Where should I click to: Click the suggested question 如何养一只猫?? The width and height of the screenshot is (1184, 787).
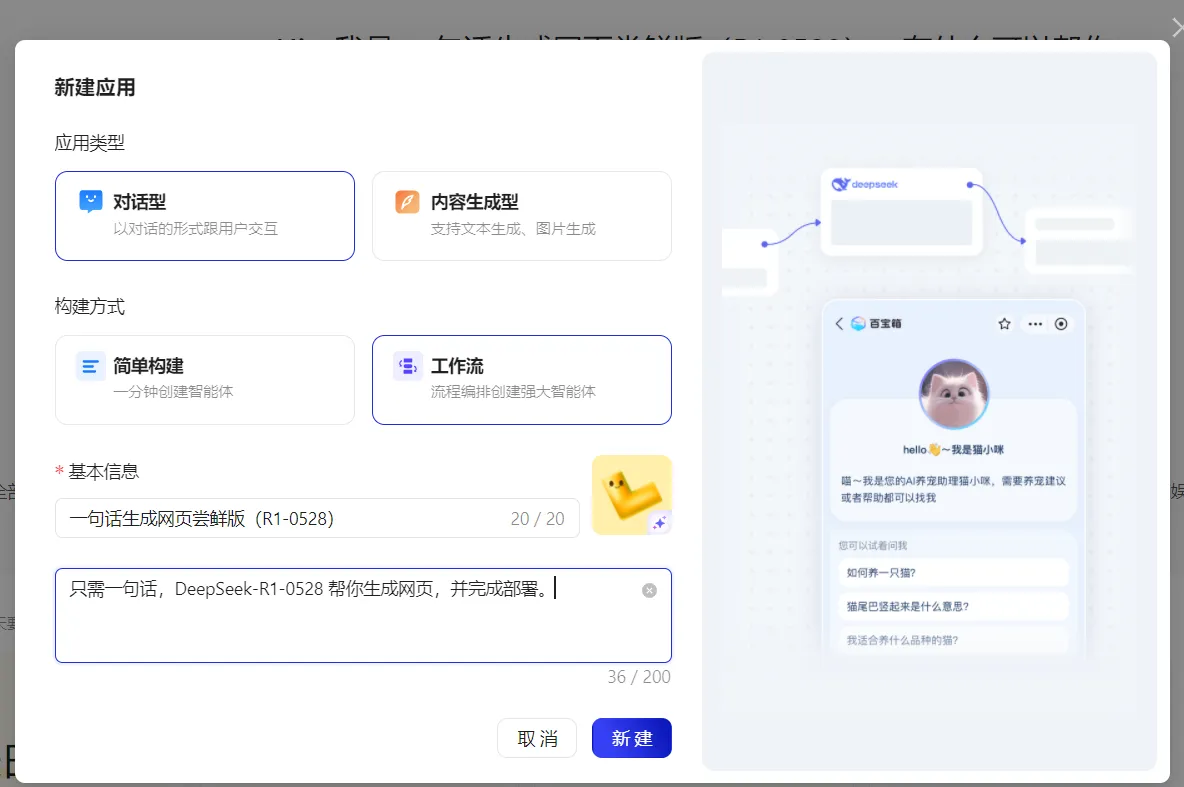(954, 573)
